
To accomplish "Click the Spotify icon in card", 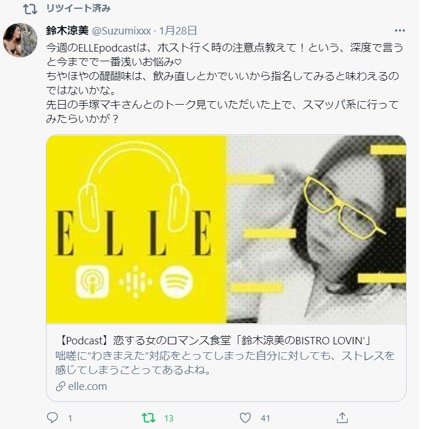I will tap(176, 282).
